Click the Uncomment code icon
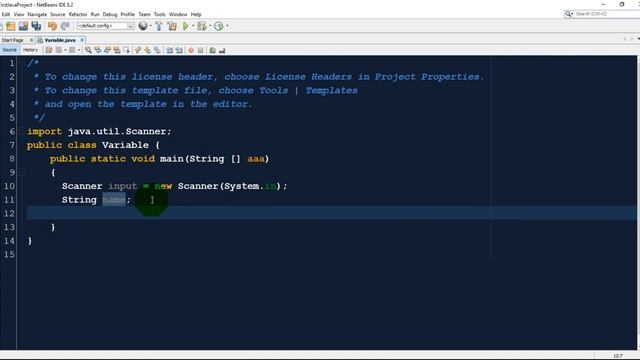The height and width of the screenshot is (360, 640). [222, 50]
